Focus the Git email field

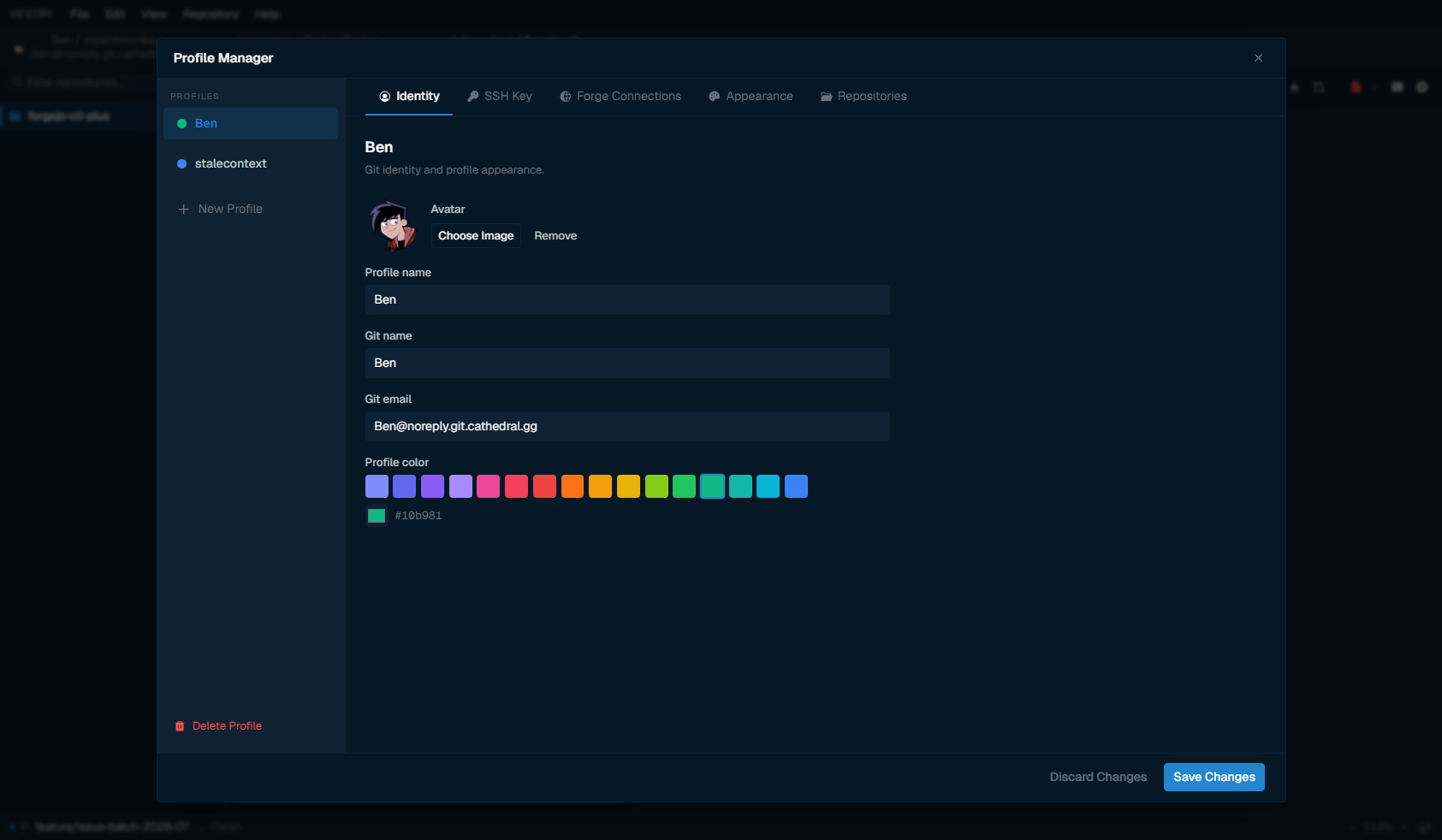click(627, 427)
